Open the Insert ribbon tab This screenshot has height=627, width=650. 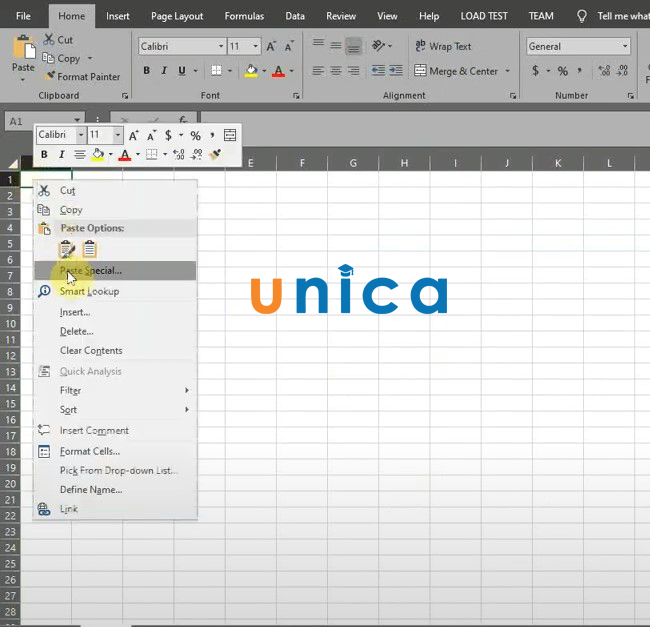pos(118,16)
